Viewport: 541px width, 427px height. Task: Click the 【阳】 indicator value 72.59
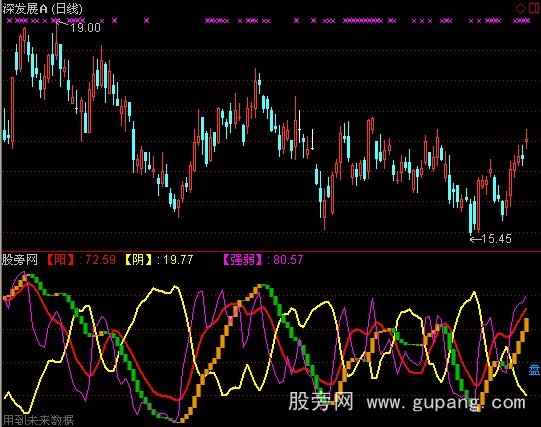click(100, 259)
